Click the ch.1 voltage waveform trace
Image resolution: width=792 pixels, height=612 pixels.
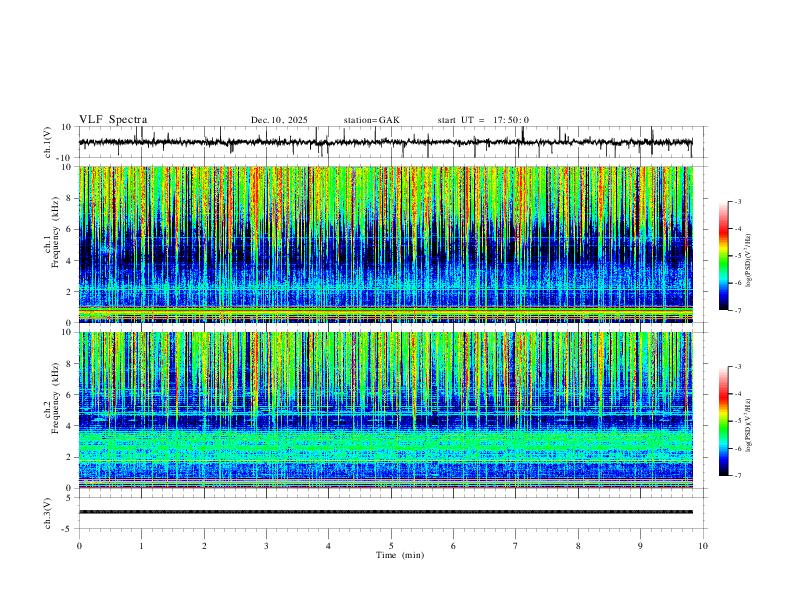point(385,142)
